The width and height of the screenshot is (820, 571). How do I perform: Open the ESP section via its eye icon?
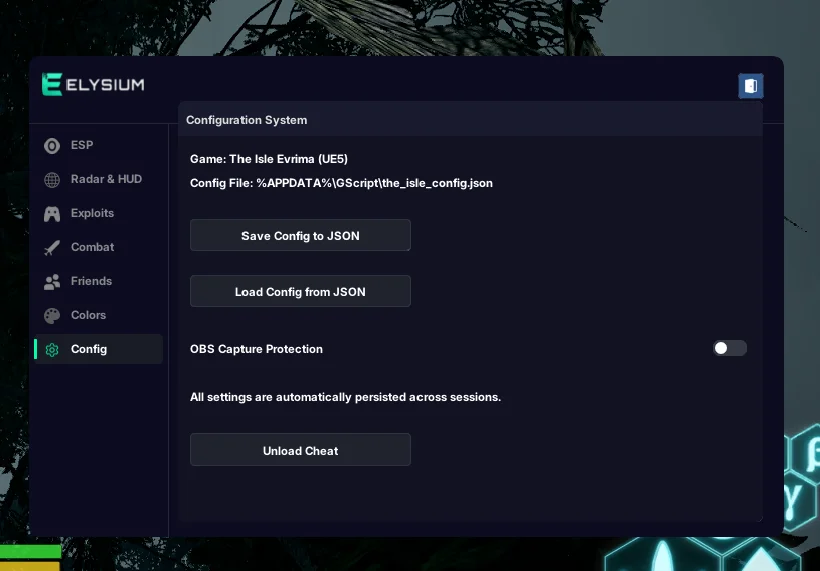coord(52,146)
